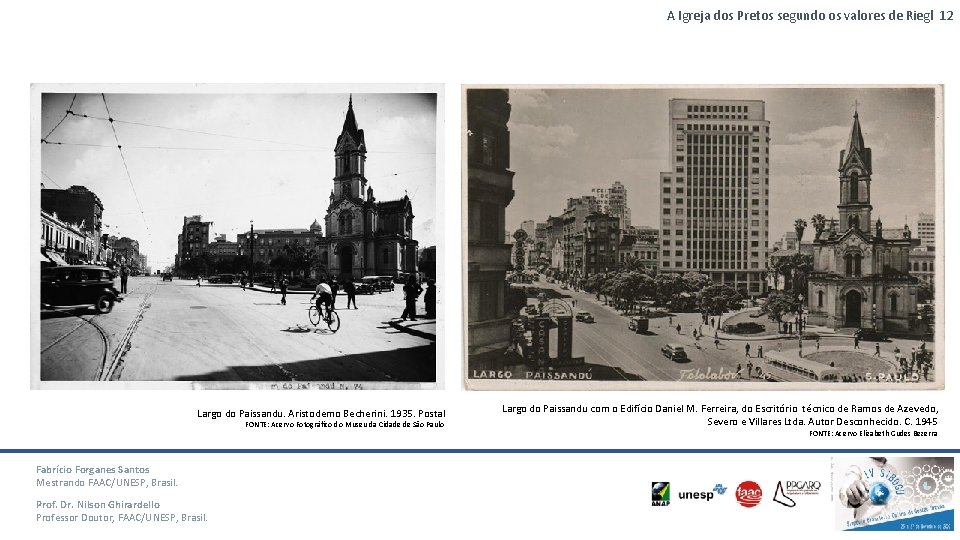Screen dimensions: 960x540
Task: Click 'FONTE: Acervo Elisabeth Gudes Bezerra'
Action: pyautogui.click(x=873, y=433)
